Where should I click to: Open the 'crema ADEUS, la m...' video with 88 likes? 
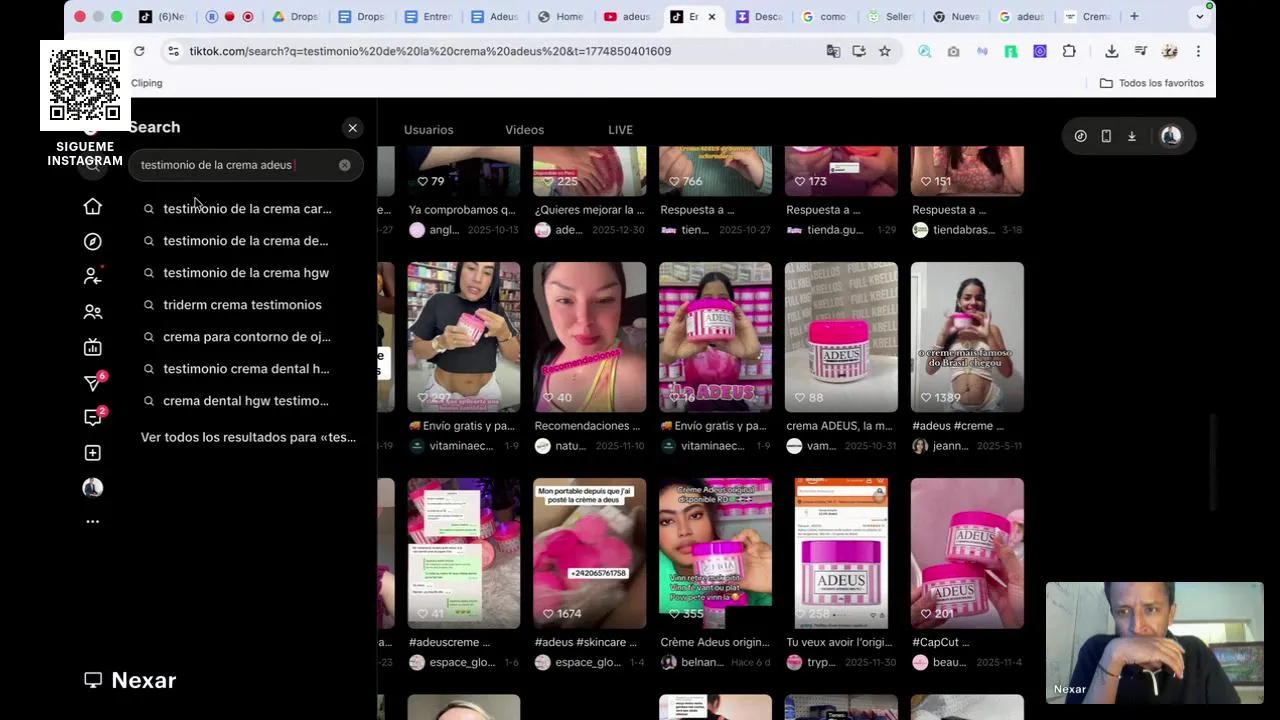point(841,337)
